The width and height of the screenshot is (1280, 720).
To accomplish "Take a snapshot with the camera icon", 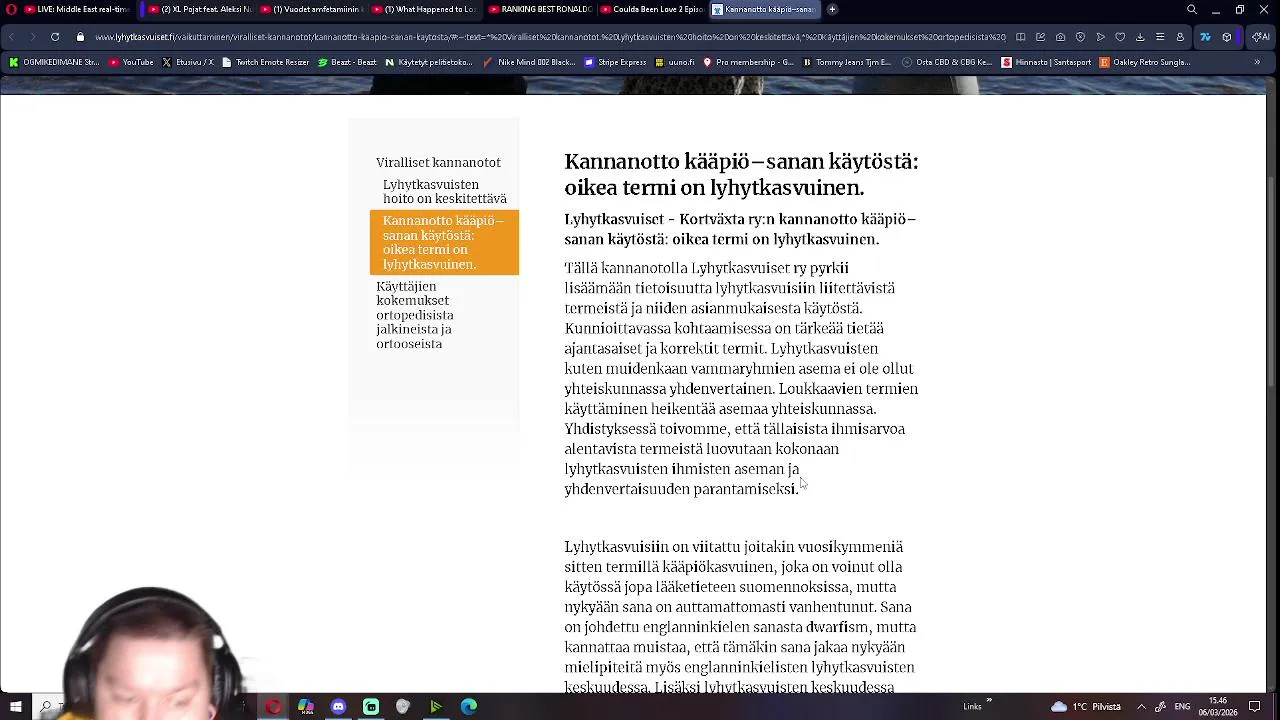I will tap(1060, 37).
